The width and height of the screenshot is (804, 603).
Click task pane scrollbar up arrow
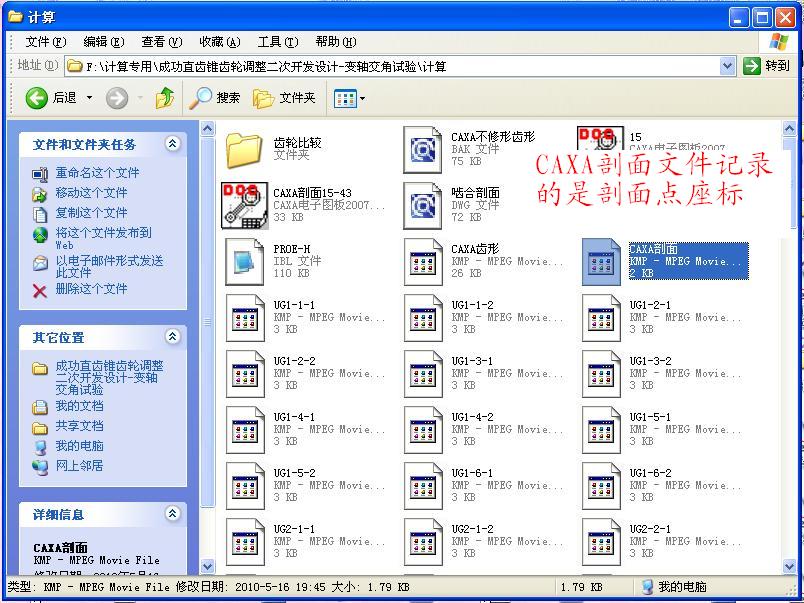pos(208,128)
